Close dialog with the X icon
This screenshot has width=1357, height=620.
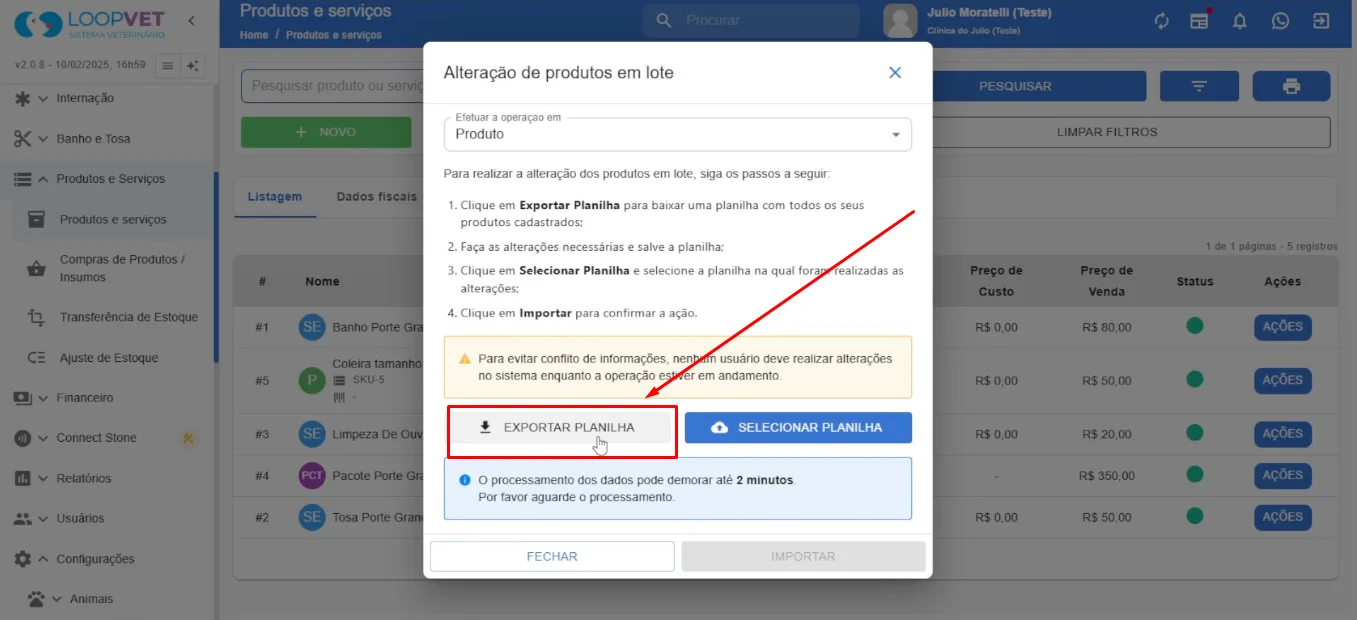pyautogui.click(x=895, y=72)
